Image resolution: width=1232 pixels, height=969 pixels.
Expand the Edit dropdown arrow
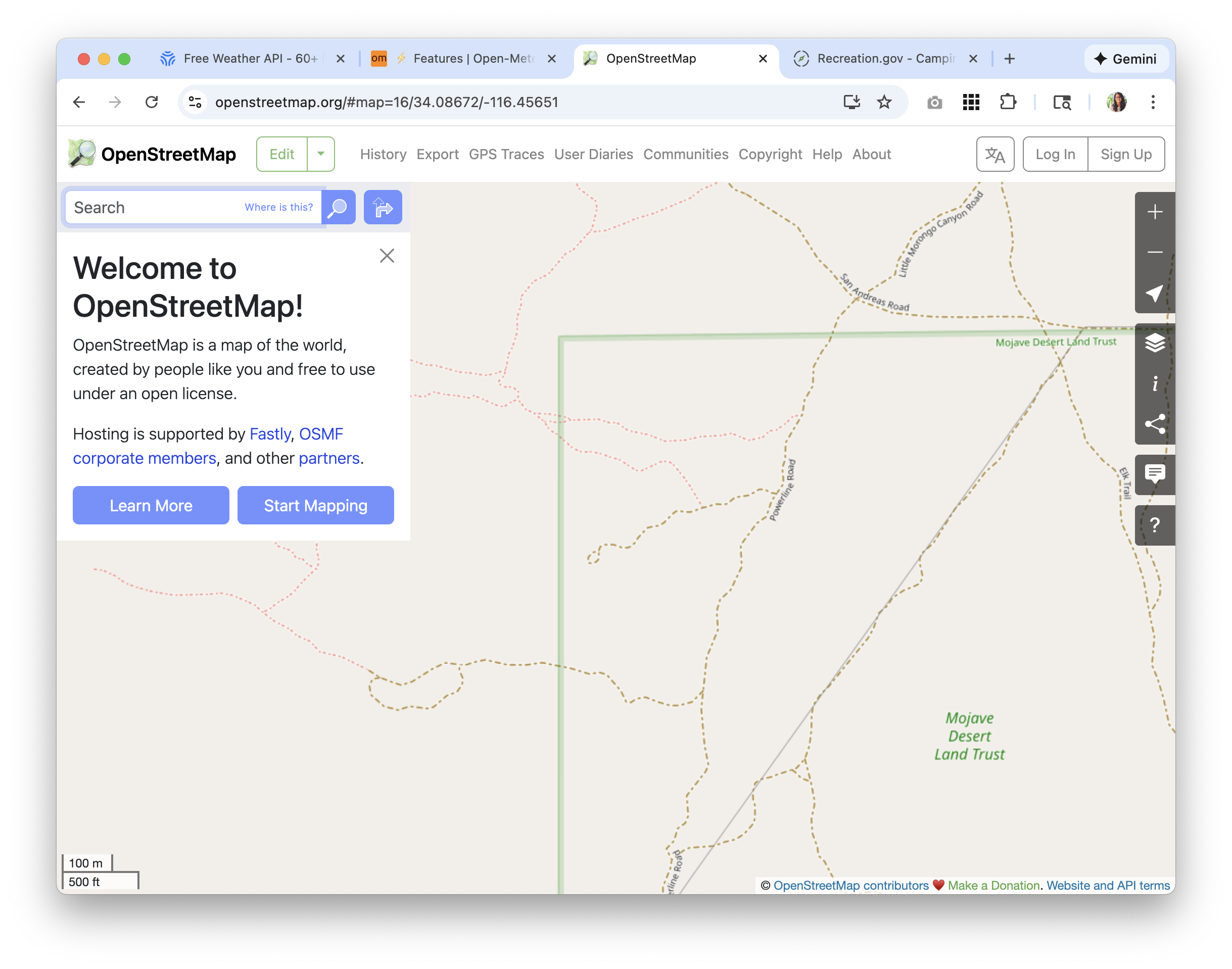320,154
